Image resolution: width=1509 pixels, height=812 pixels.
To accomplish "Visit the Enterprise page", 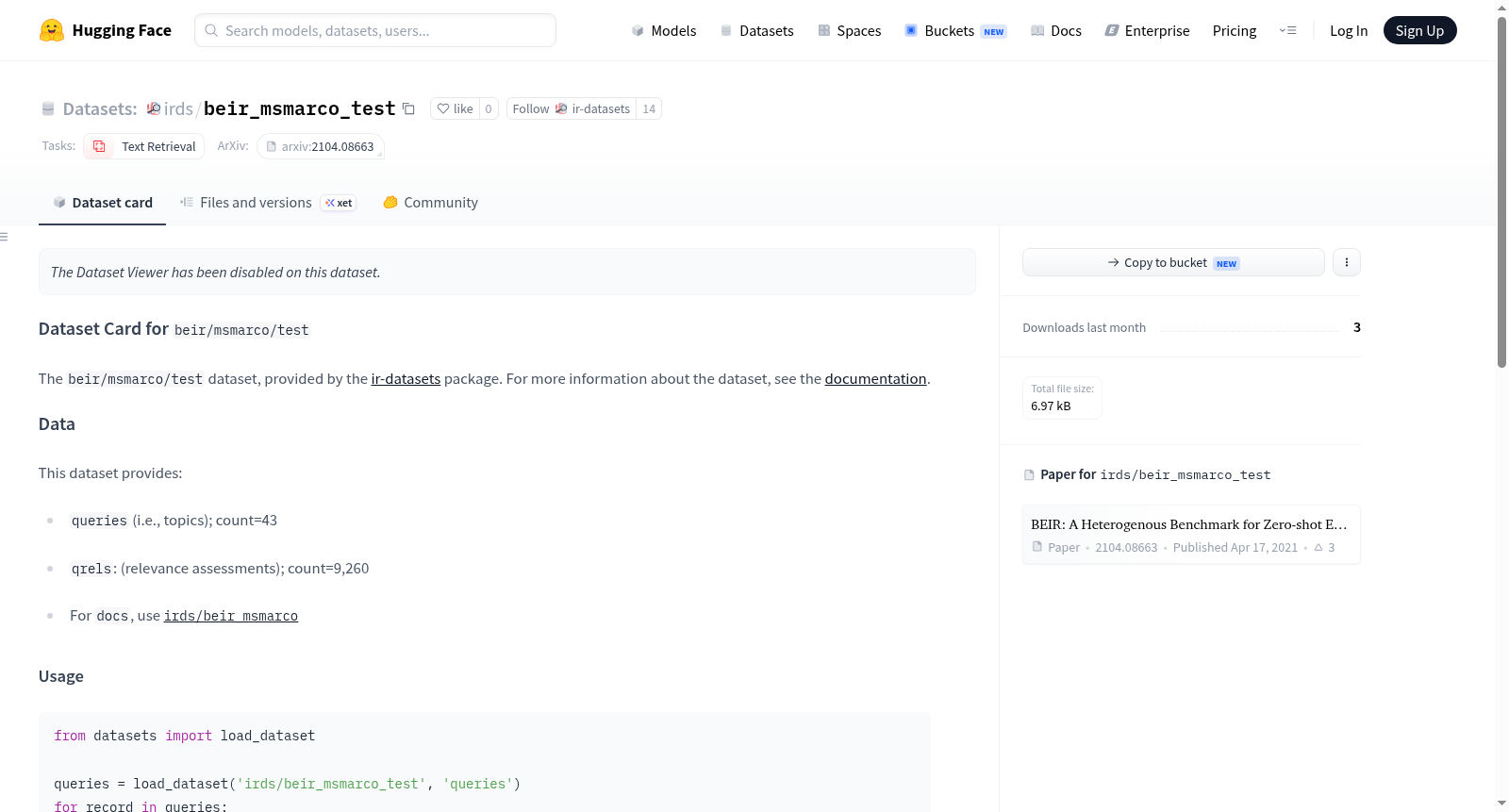I will click(1147, 30).
